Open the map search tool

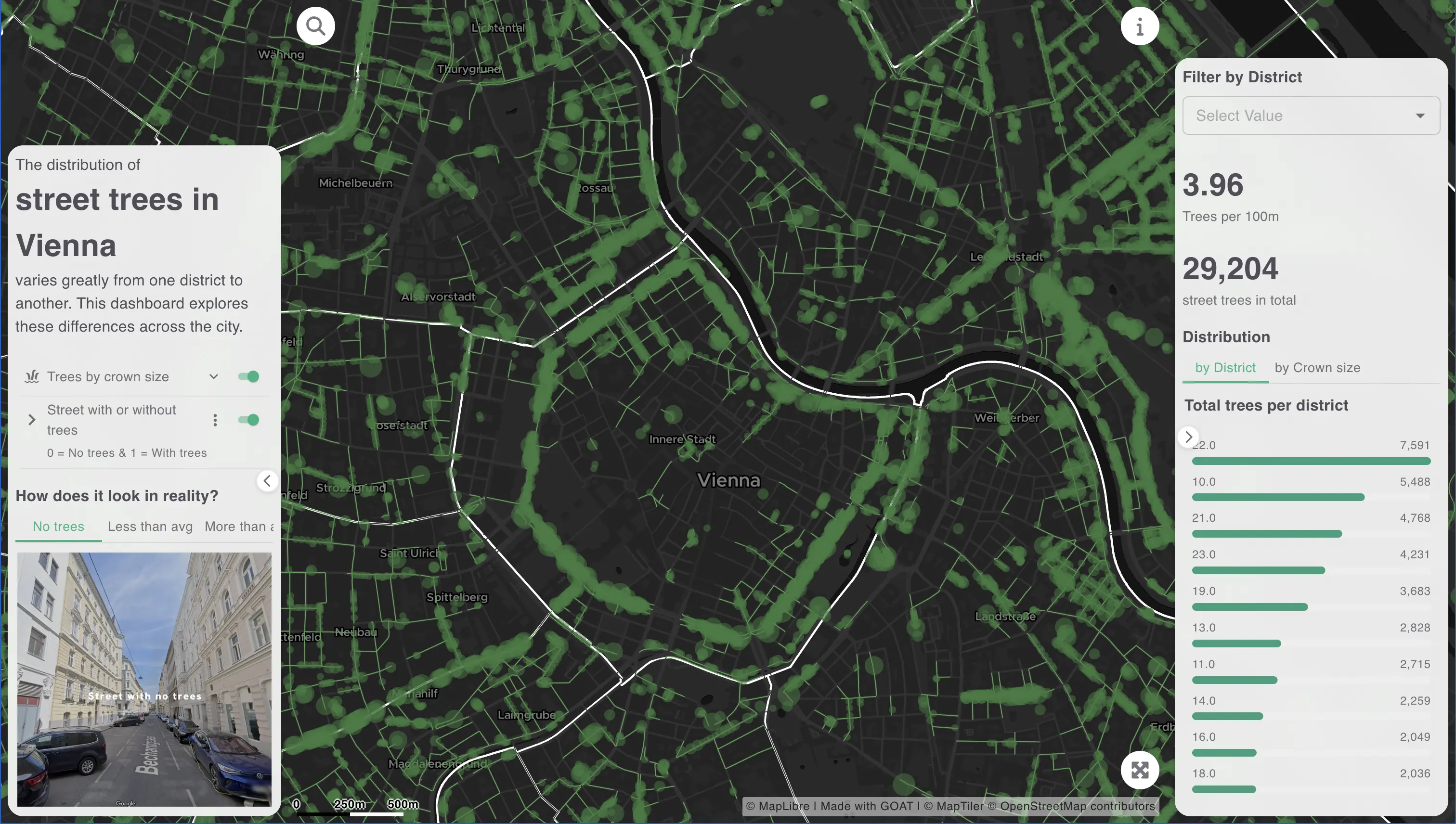tap(315, 26)
